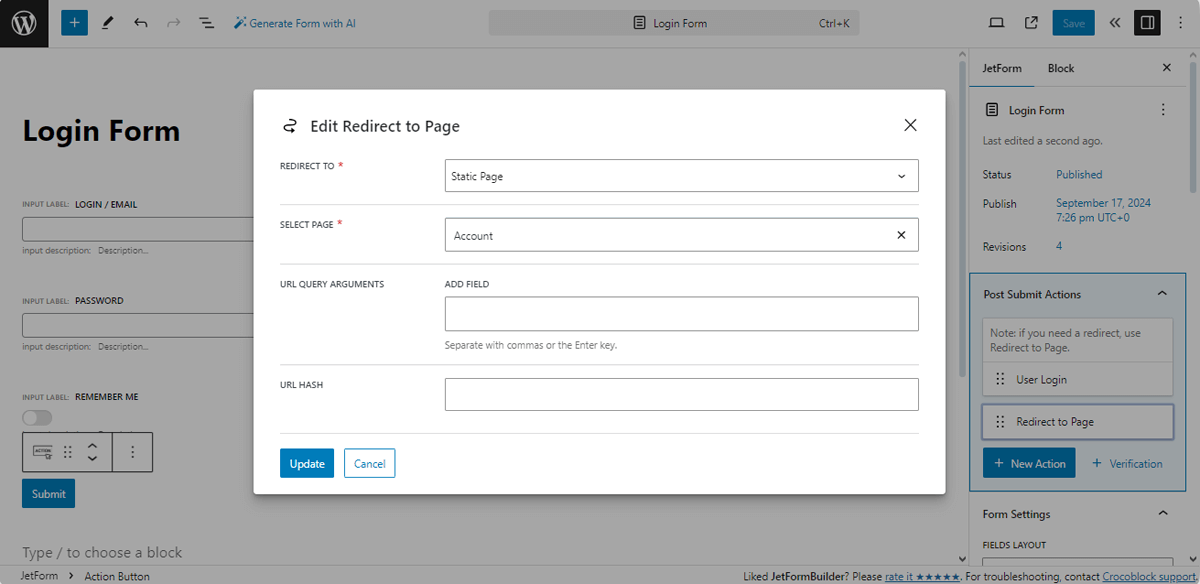Select the pencil editing tool in the toolbar

pyautogui.click(x=107, y=21)
